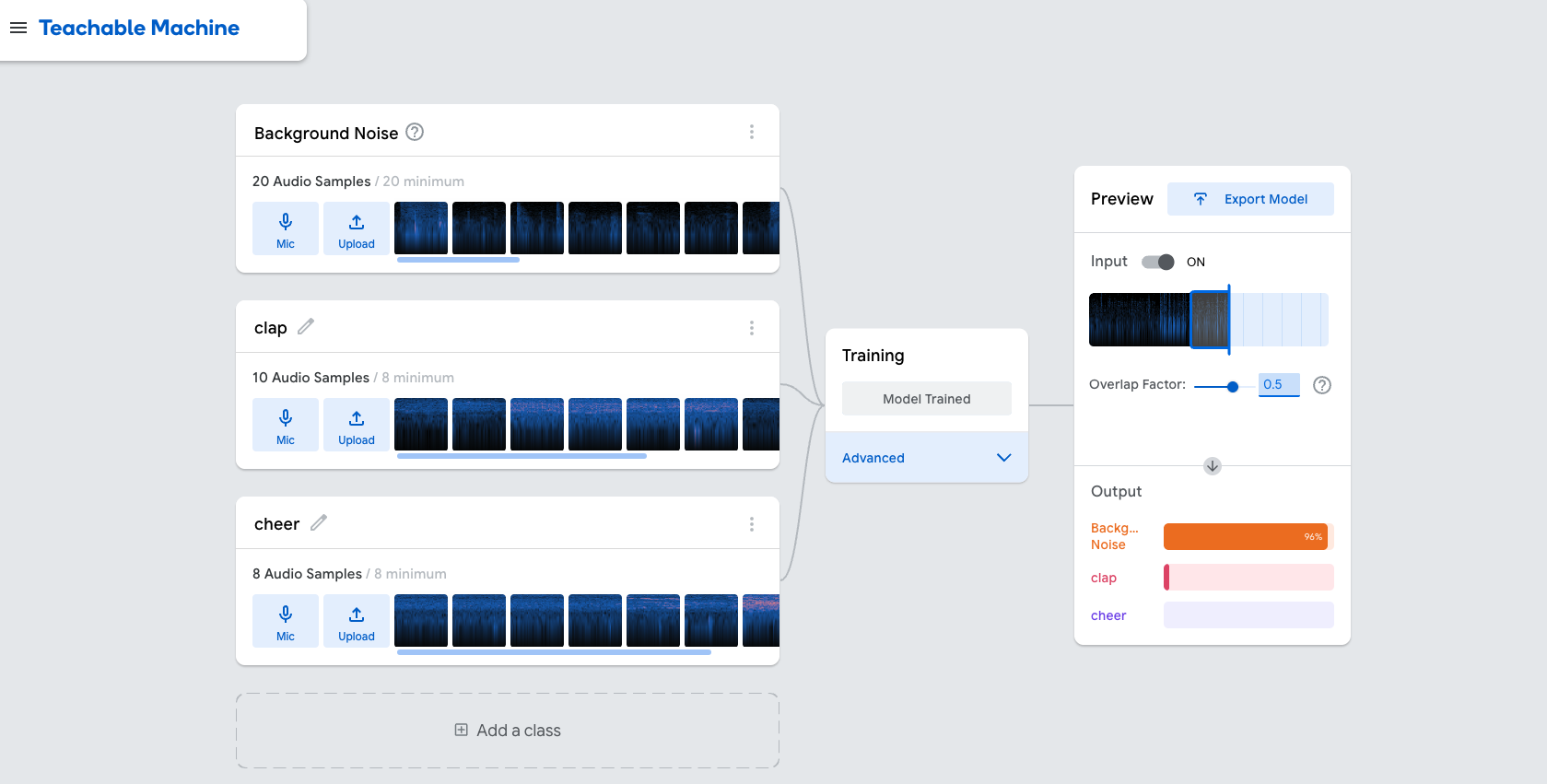Click the help icon beside Background Noise
1547x784 pixels.
415,132
